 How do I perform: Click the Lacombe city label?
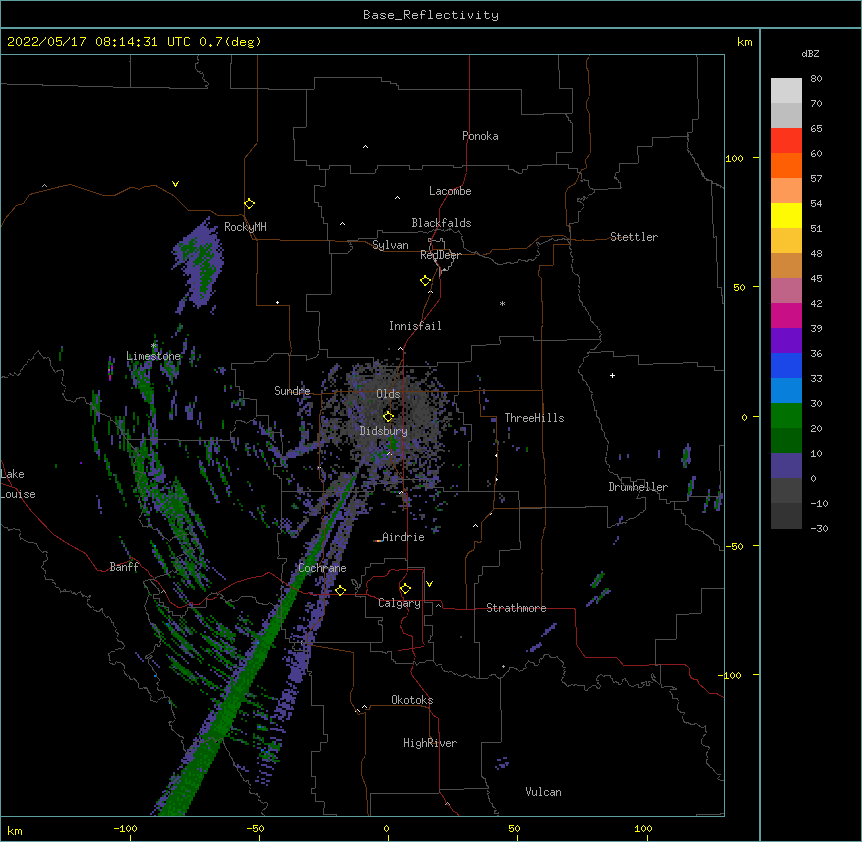click(450, 191)
